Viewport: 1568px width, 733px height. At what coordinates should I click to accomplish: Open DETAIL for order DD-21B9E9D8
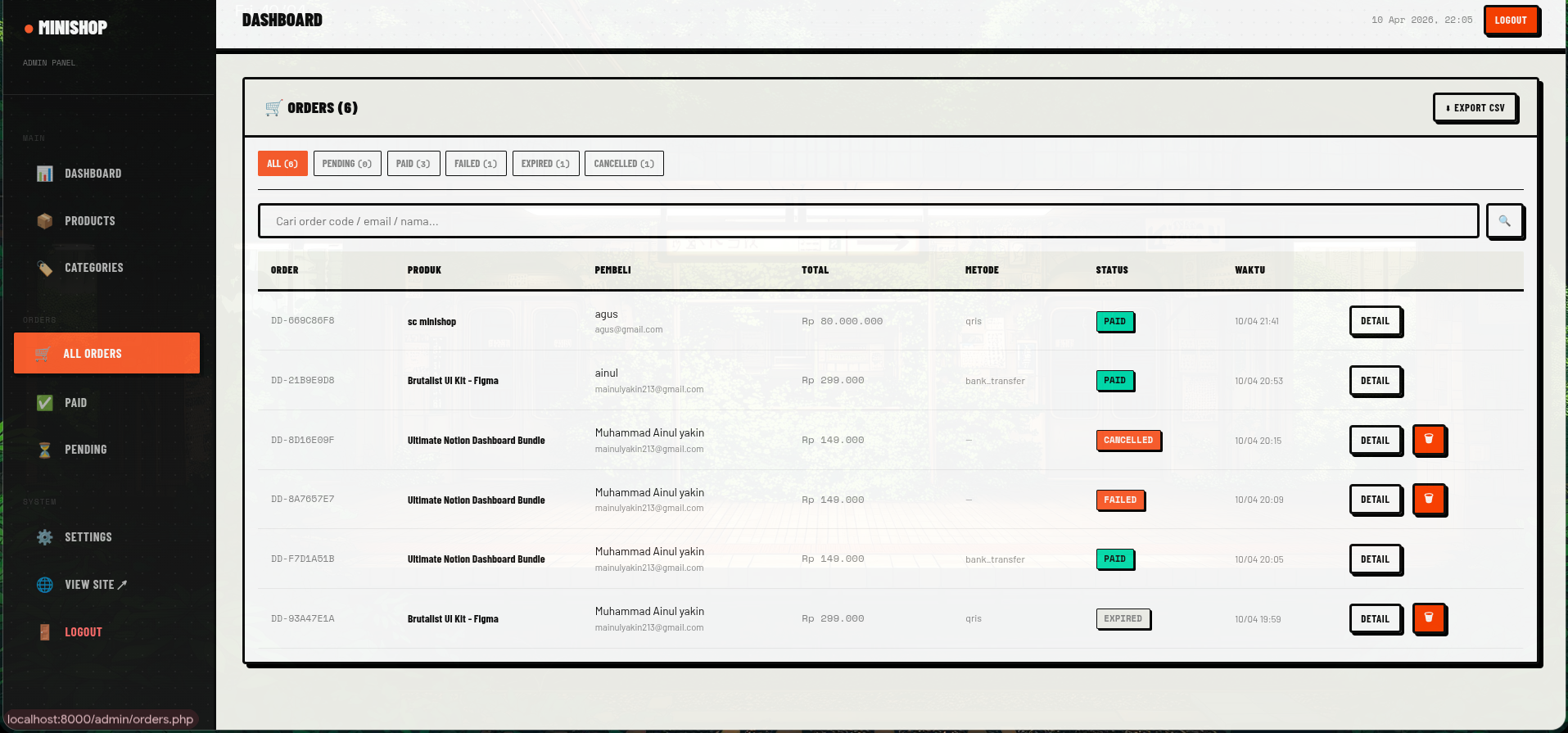click(1375, 381)
